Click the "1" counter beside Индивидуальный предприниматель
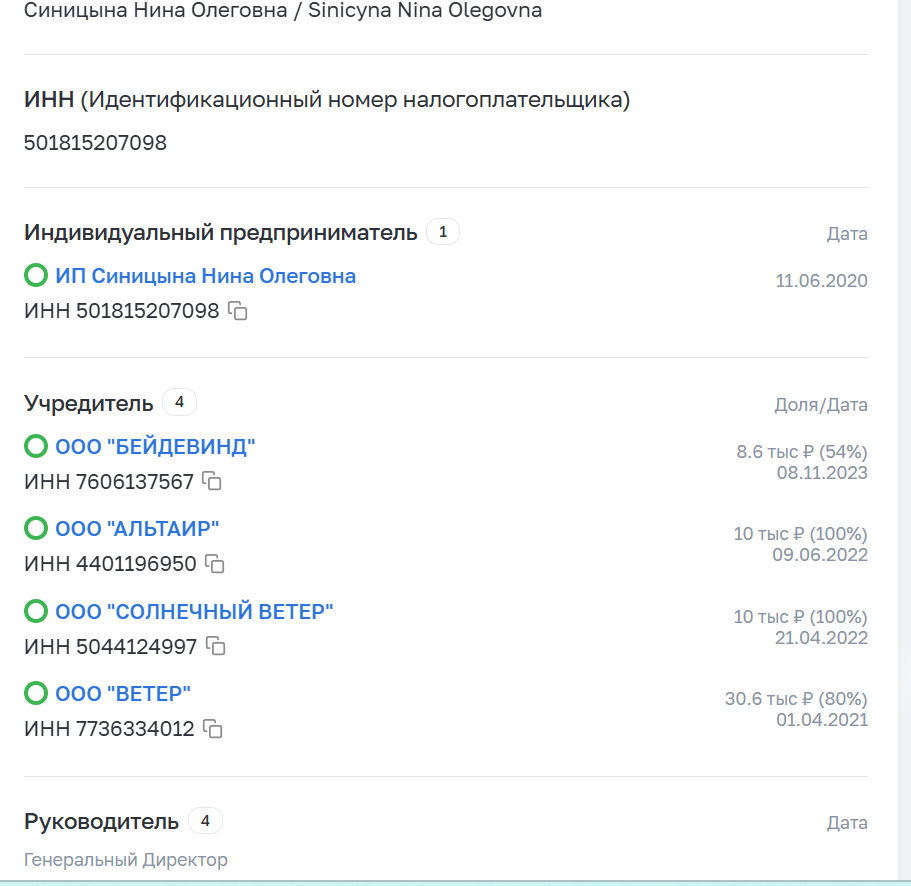 (x=443, y=231)
